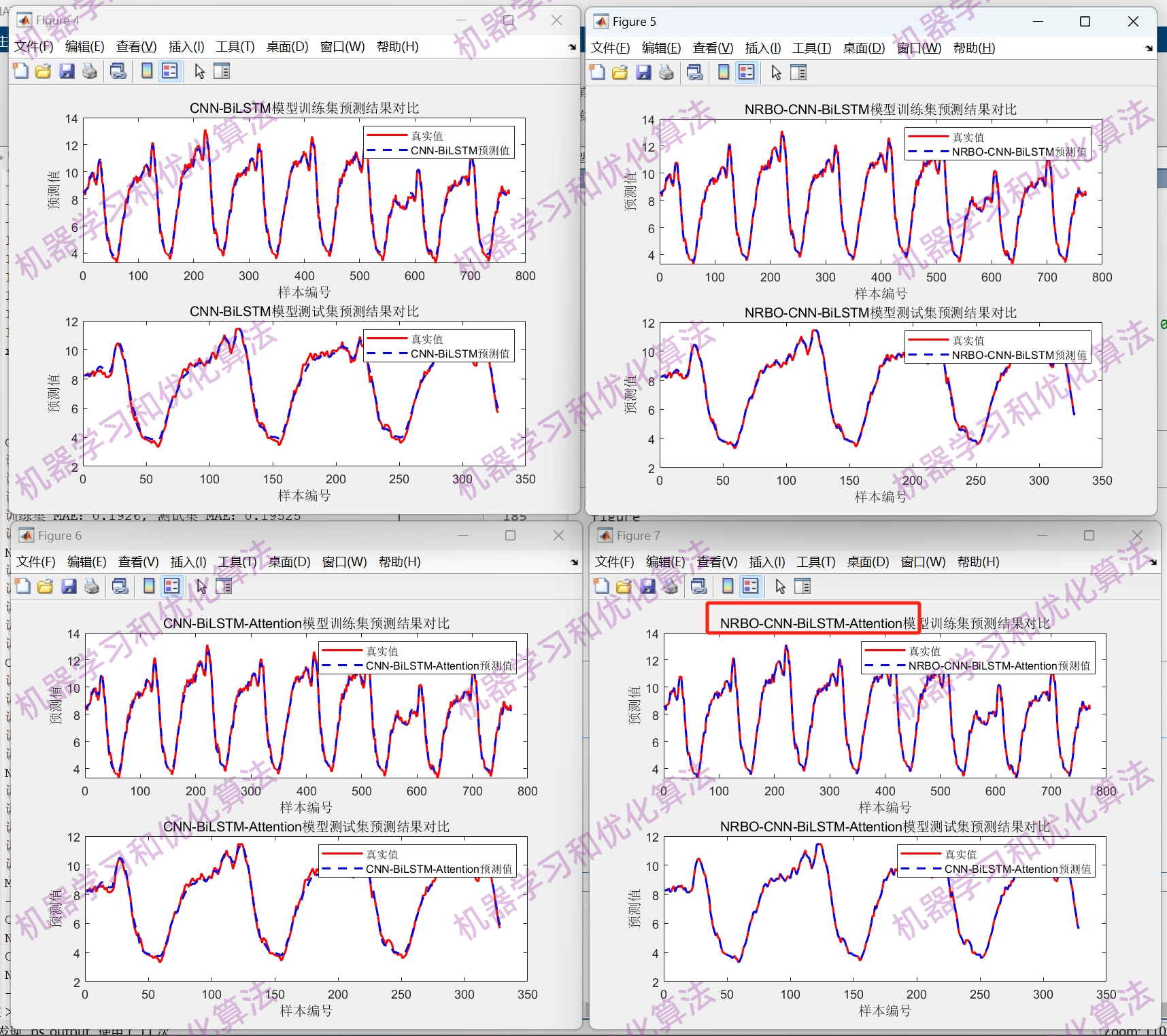The image size is (1167, 1036).
Task: Click New Figure icon in Figure 4 toolbar
Action: (x=21, y=71)
